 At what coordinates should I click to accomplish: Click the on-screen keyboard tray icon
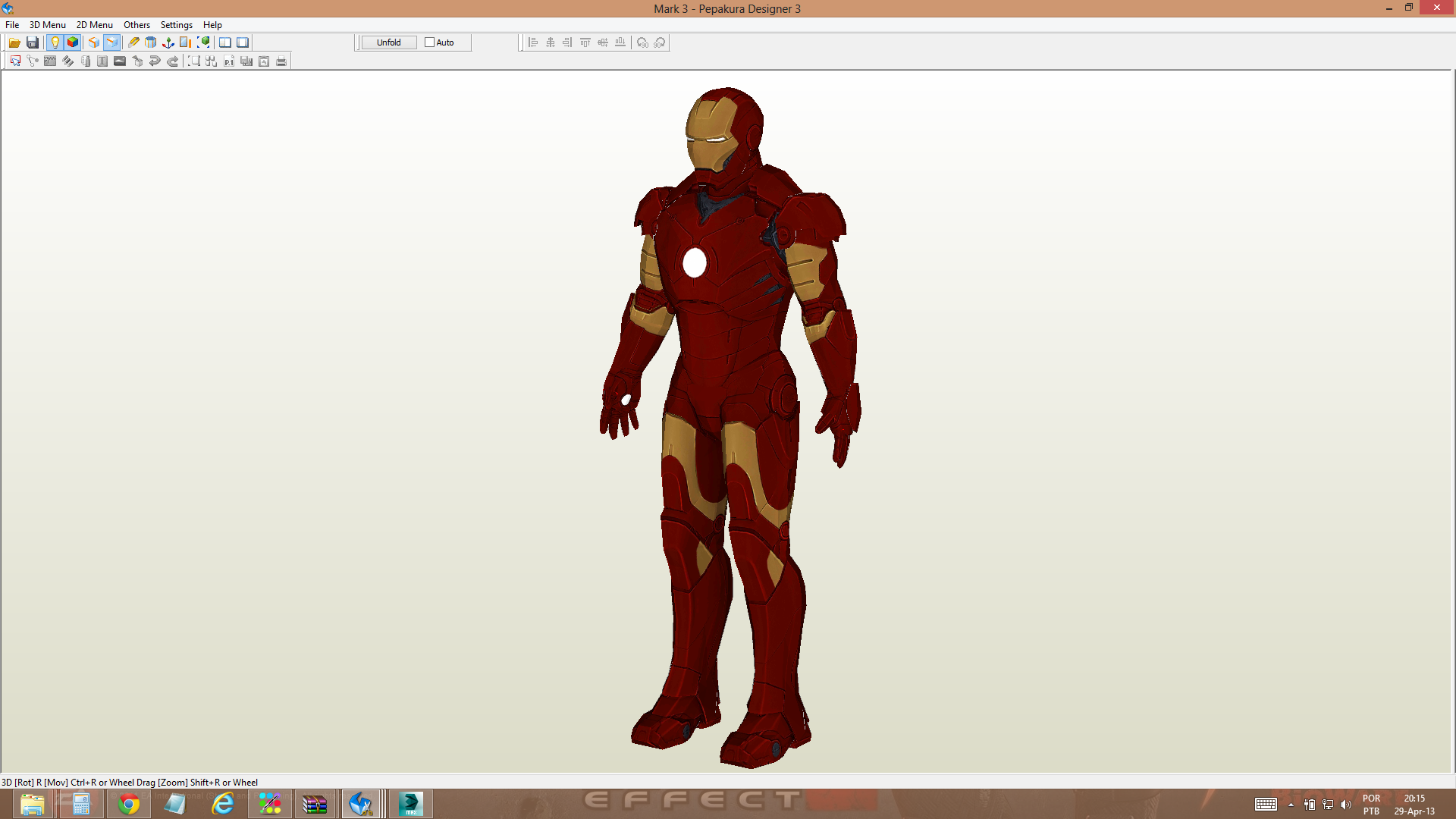coord(1266,805)
